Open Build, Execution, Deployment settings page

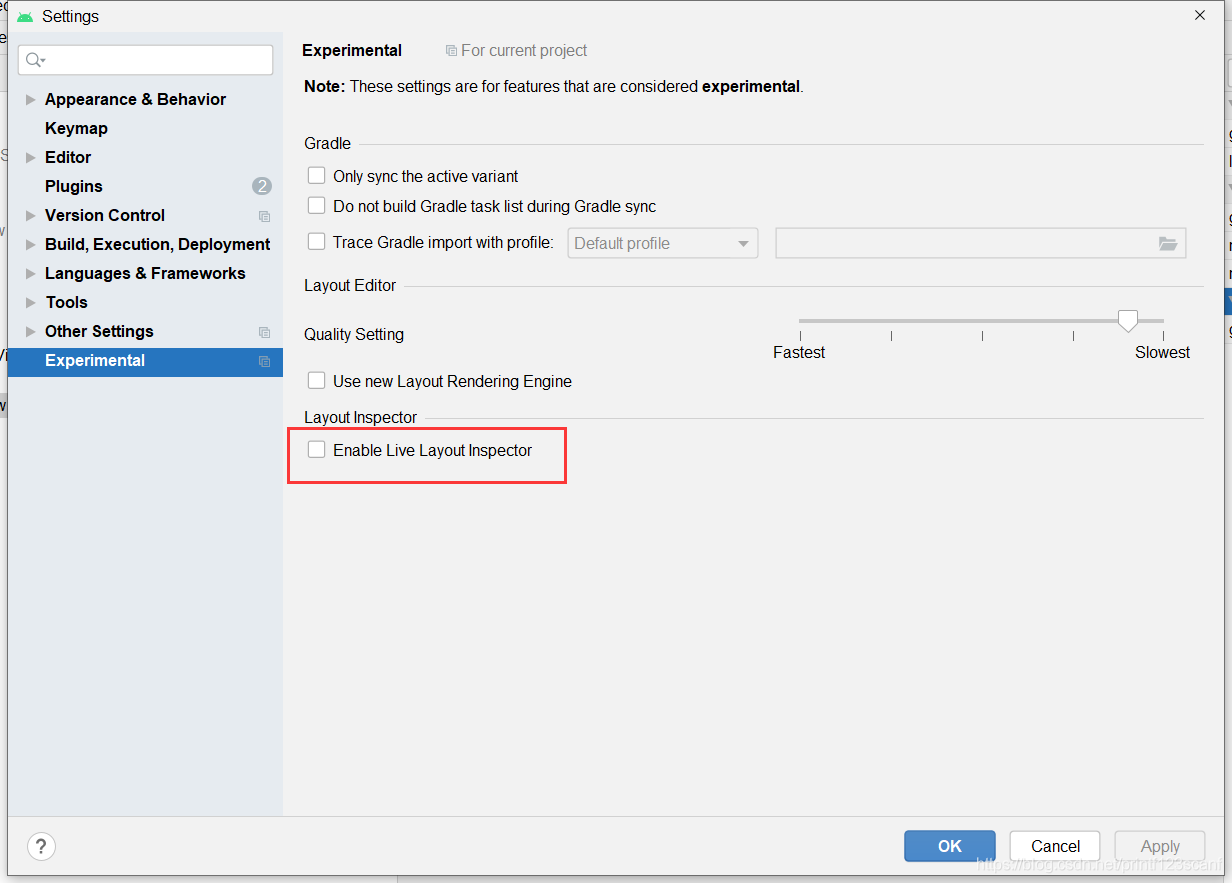click(x=157, y=244)
